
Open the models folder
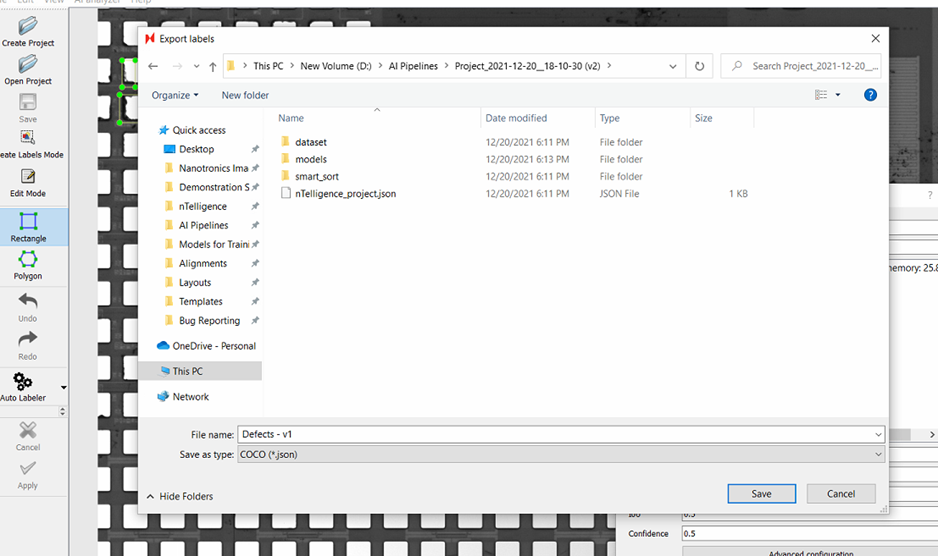point(310,159)
